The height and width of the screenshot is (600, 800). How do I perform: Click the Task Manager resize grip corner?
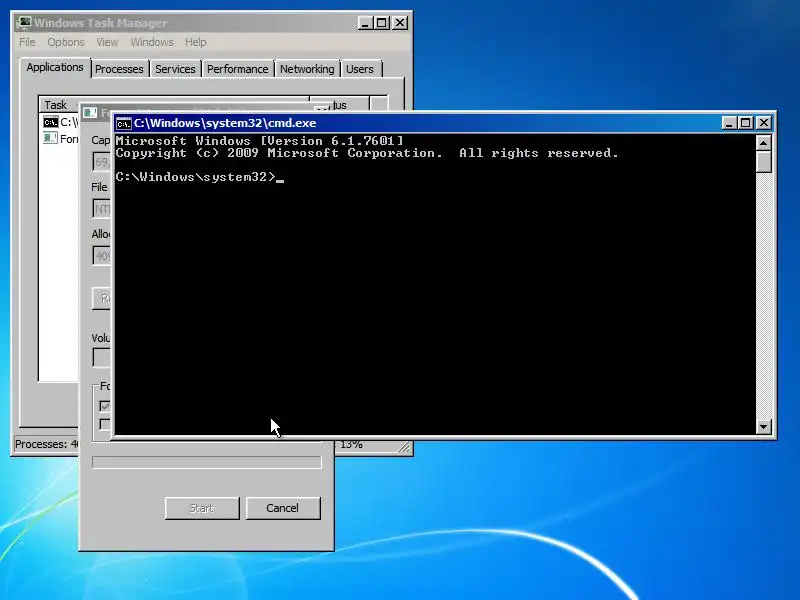[405, 447]
